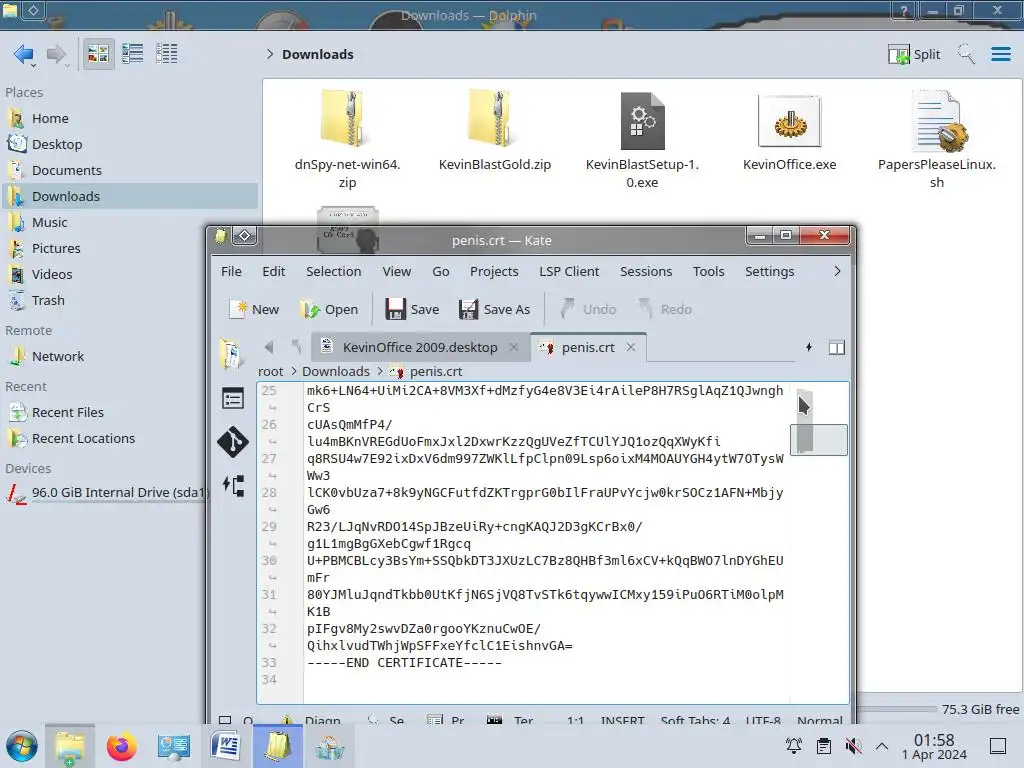Select KevinBlastSetup-1.0.exe file
Viewport: 1024px width, 768px height.
[642, 140]
